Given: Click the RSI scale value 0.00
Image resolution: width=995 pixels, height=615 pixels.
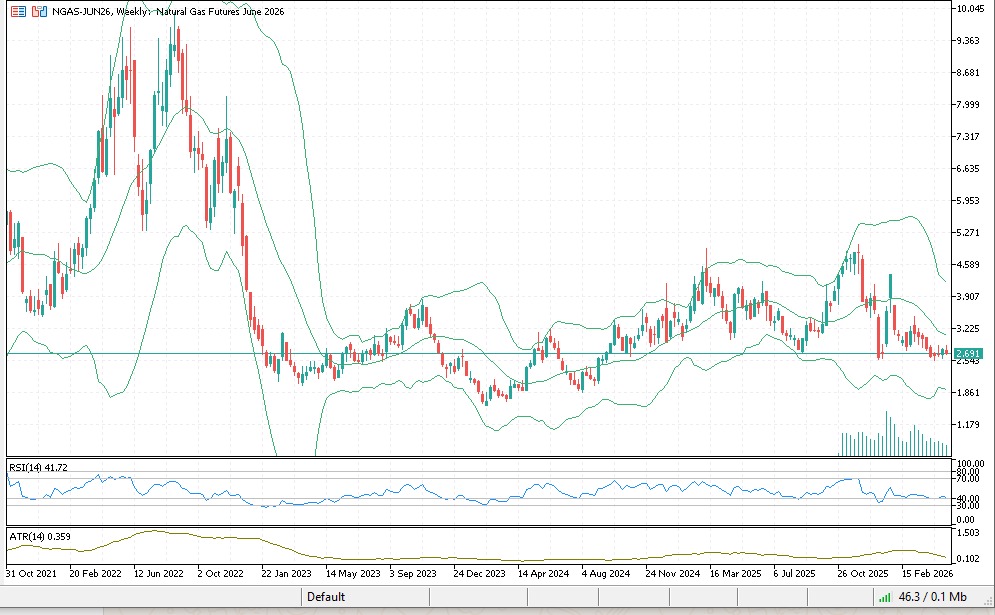Looking at the screenshot, I should click(966, 520).
